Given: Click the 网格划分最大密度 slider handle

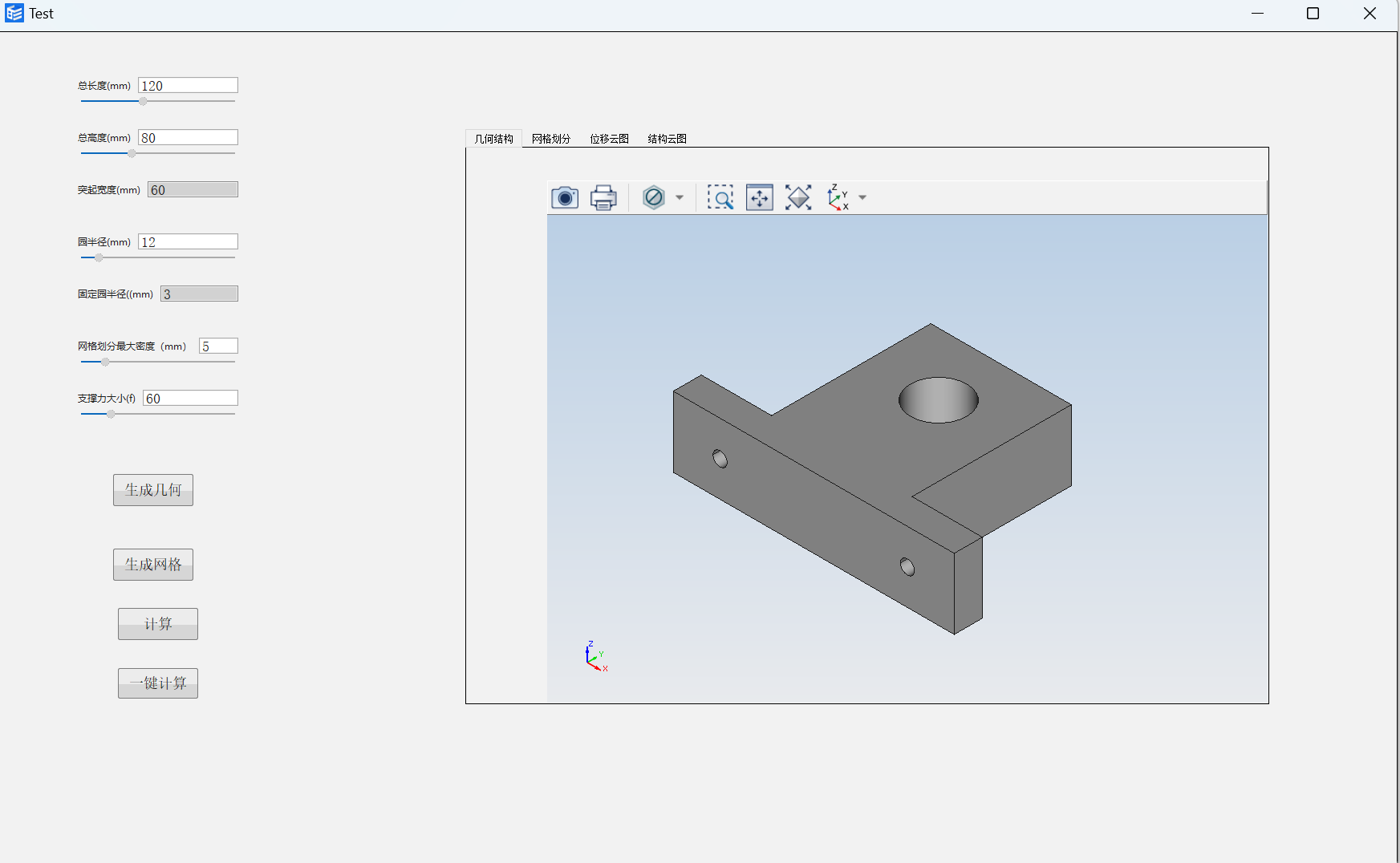Looking at the screenshot, I should click(x=105, y=362).
